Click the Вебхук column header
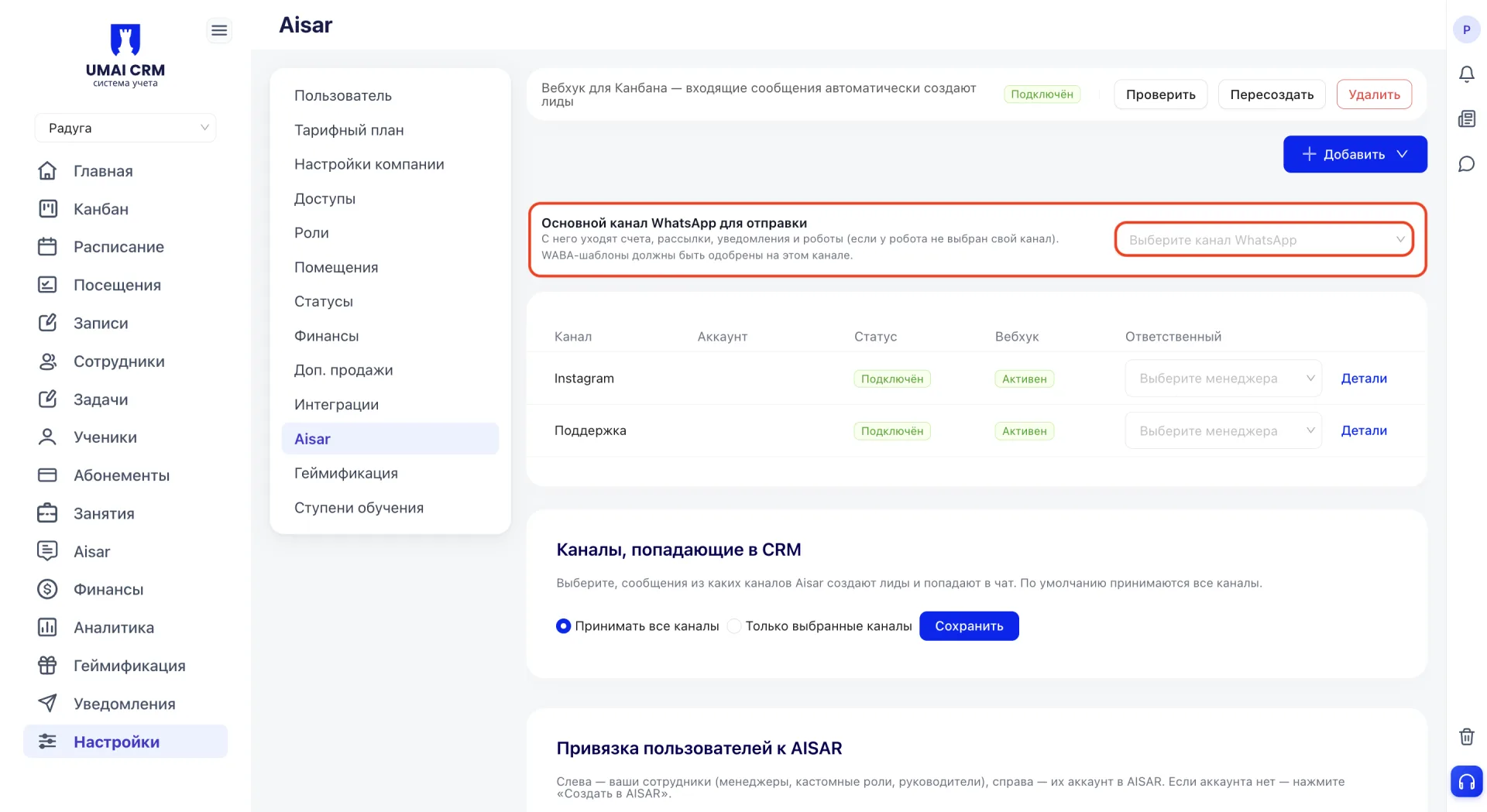The image size is (1487, 812). pos(1016,336)
